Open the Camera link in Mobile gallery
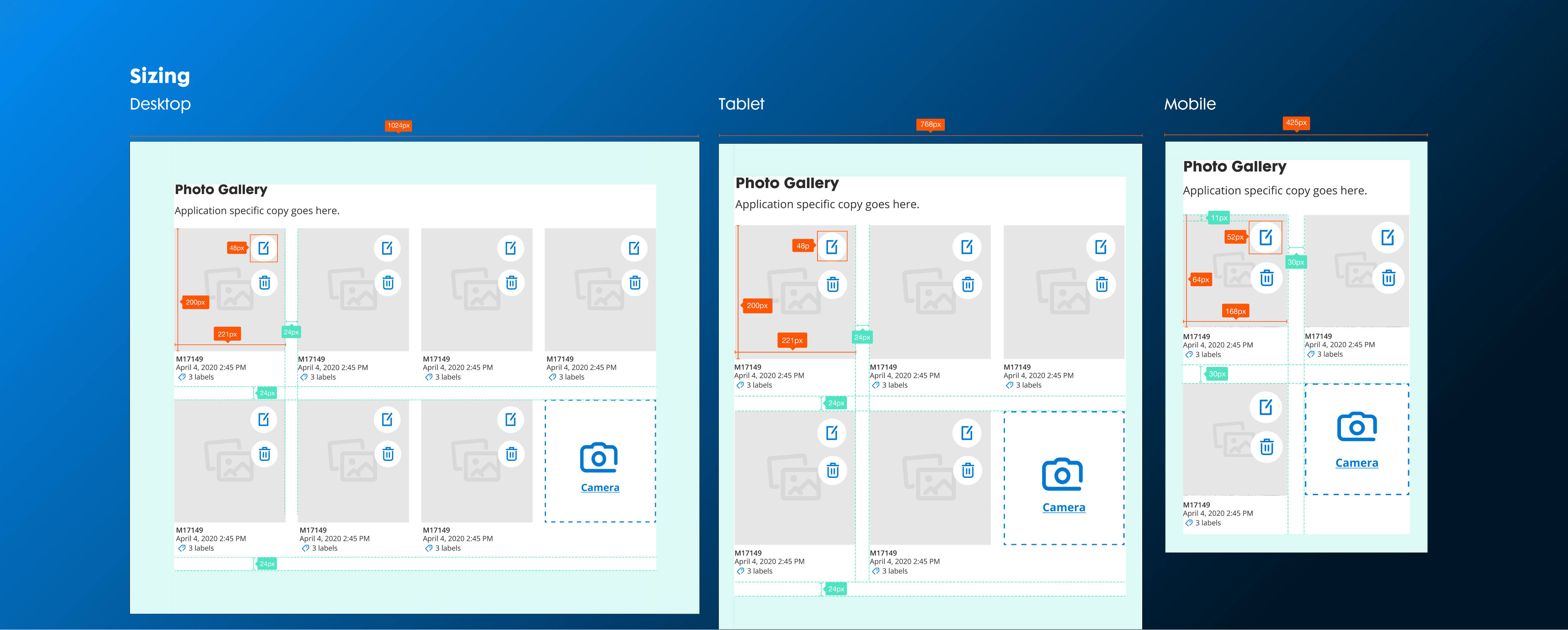Screen dimensions: 1568x630 (1357, 463)
